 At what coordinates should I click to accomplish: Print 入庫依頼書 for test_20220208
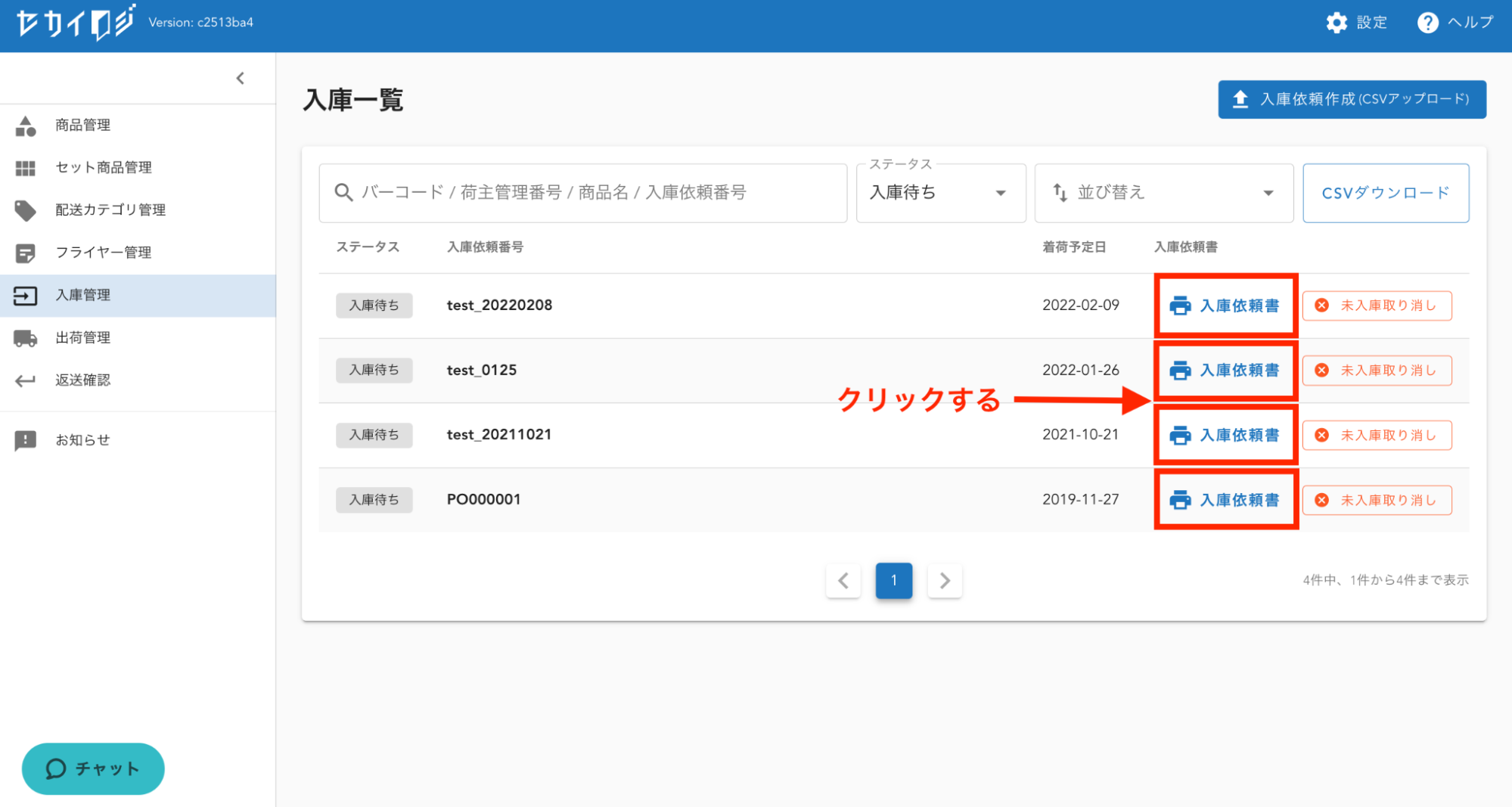pyautogui.click(x=1225, y=306)
